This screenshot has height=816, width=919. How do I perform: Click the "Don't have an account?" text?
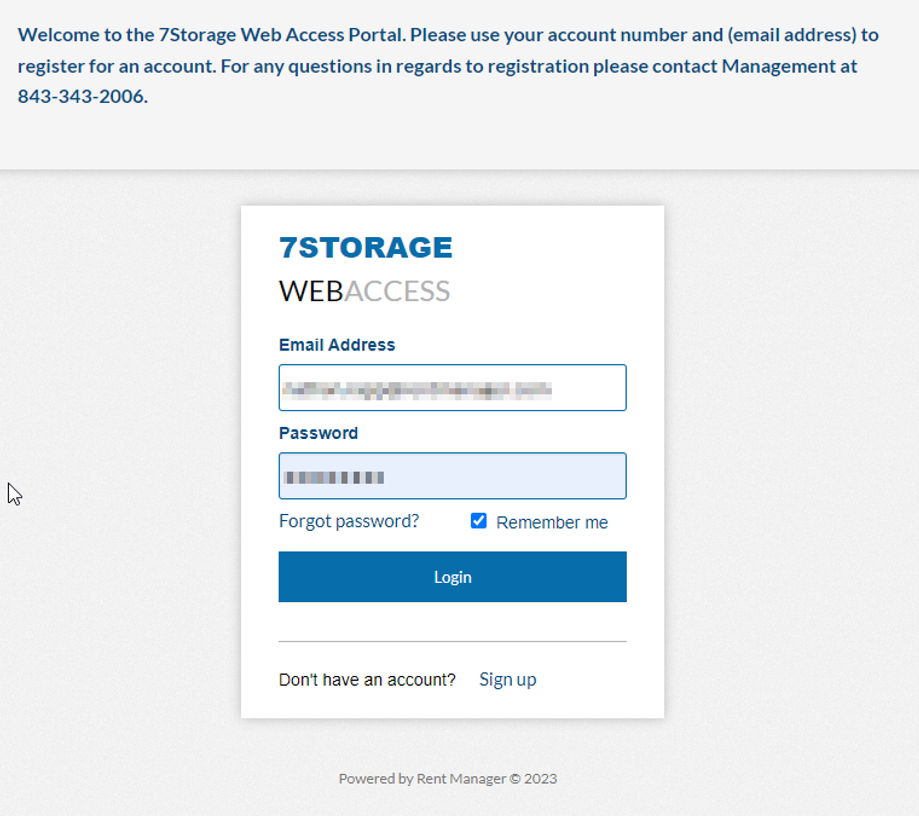point(367,680)
